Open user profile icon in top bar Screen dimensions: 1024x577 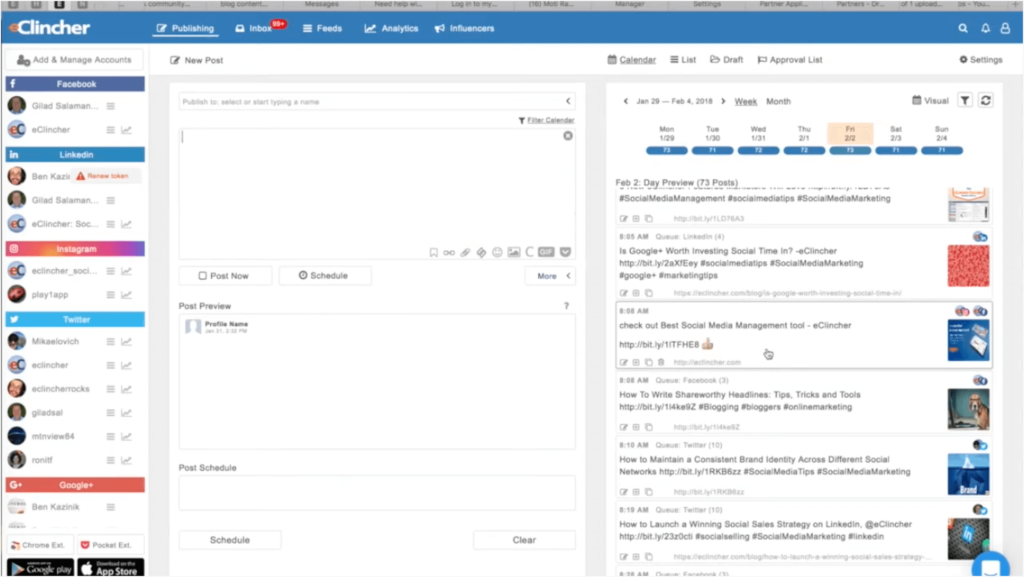[x=1005, y=28]
